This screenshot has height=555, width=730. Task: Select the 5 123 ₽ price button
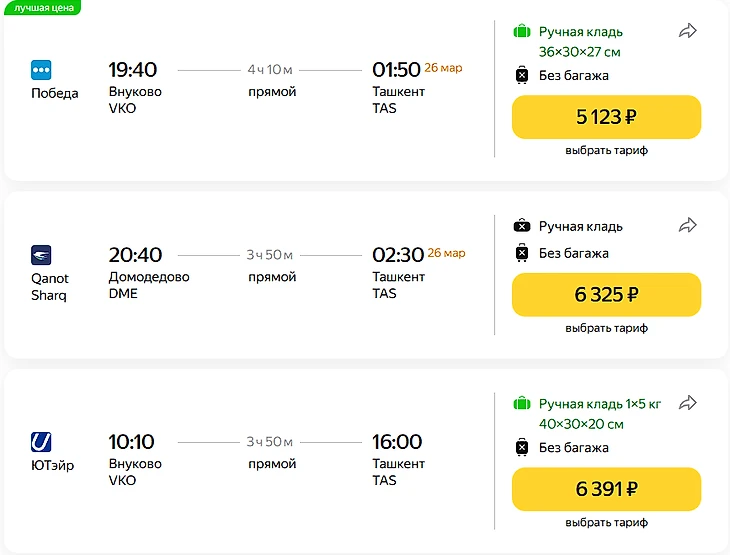[x=606, y=117]
